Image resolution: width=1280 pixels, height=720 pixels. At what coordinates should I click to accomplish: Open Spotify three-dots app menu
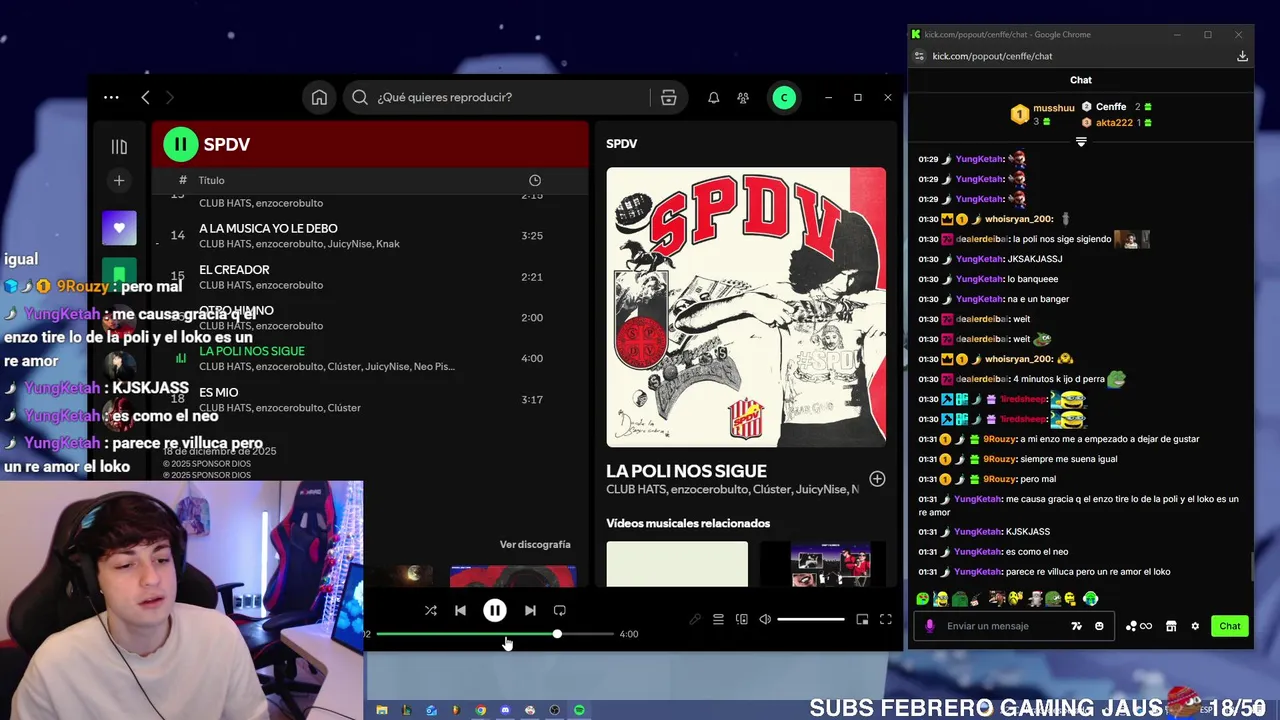point(111,97)
